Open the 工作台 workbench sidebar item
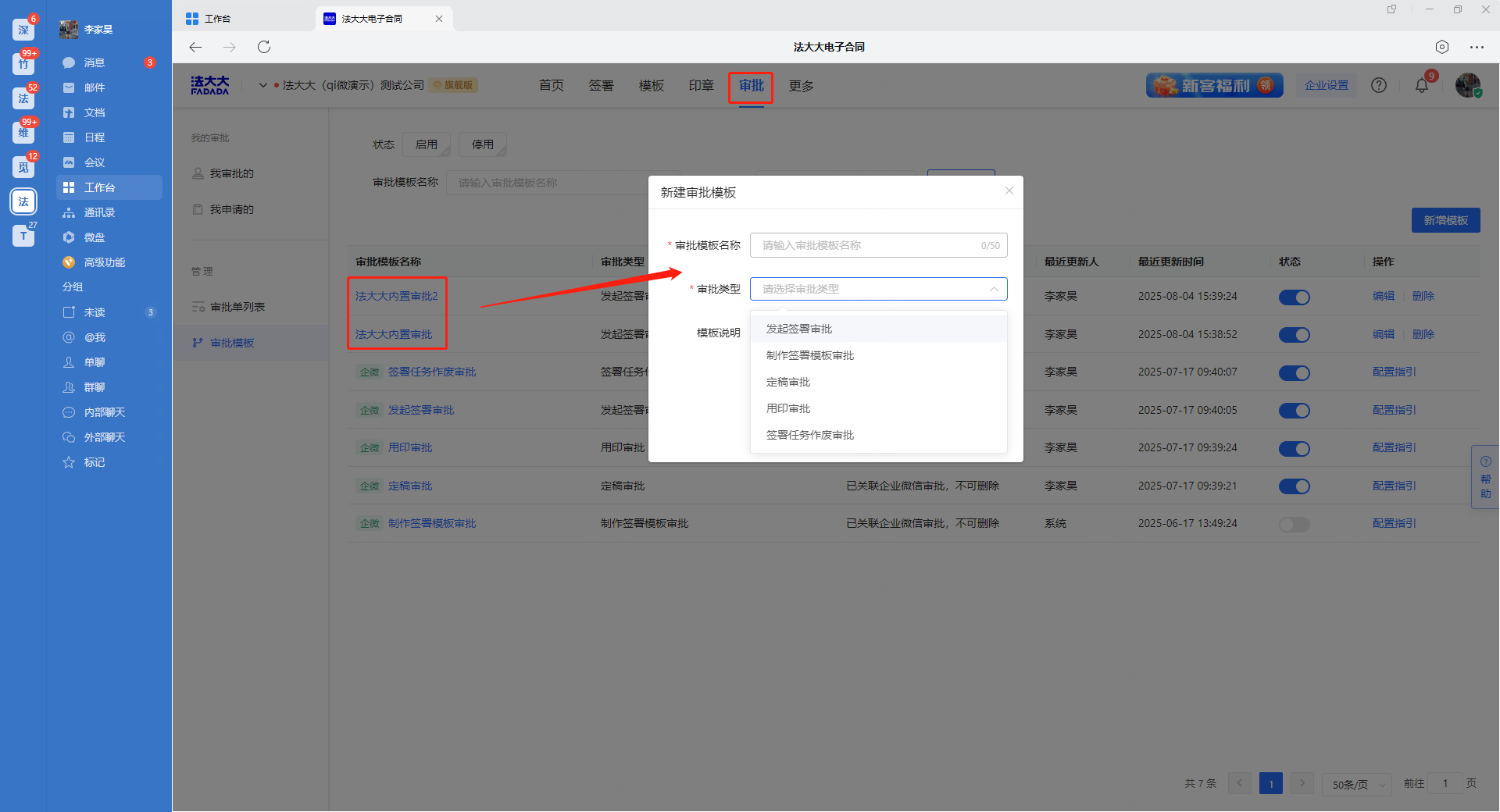Image resolution: width=1500 pixels, height=812 pixels. pos(109,187)
